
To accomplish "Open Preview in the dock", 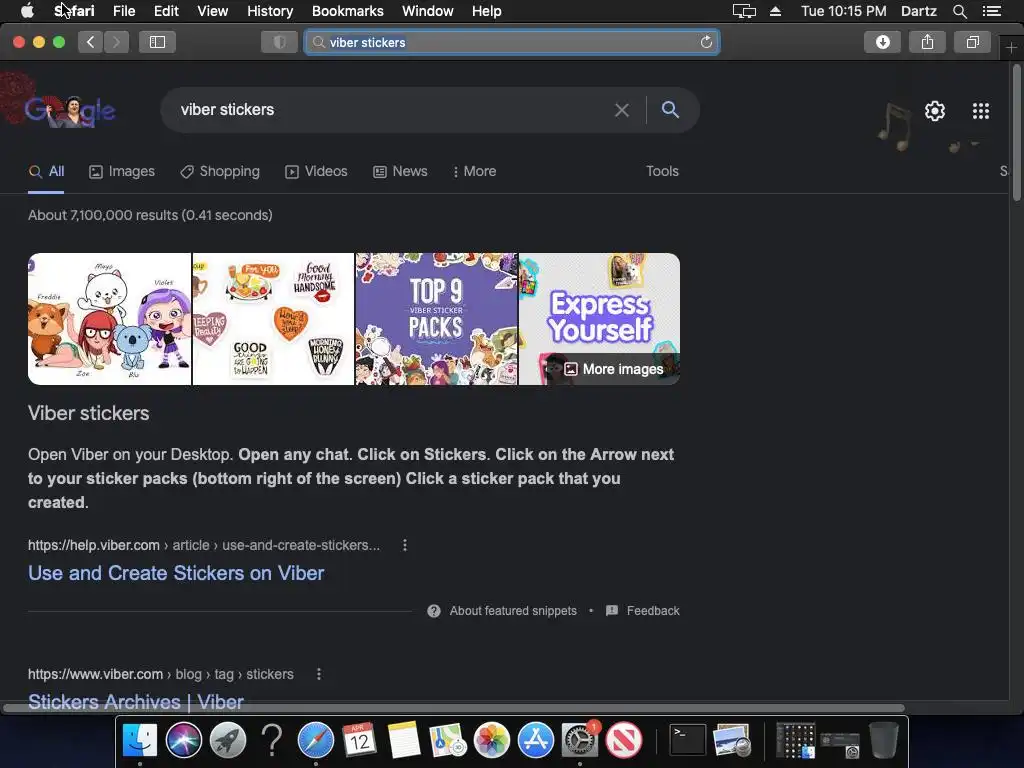I will point(732,740).
